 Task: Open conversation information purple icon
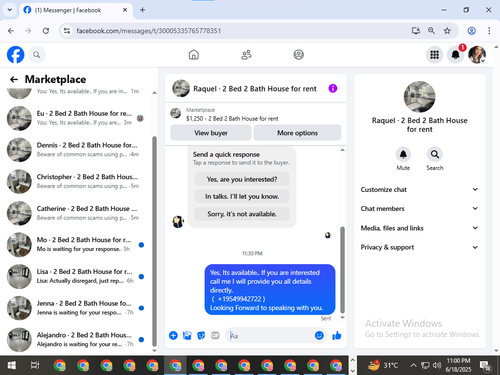coord(333,88)
